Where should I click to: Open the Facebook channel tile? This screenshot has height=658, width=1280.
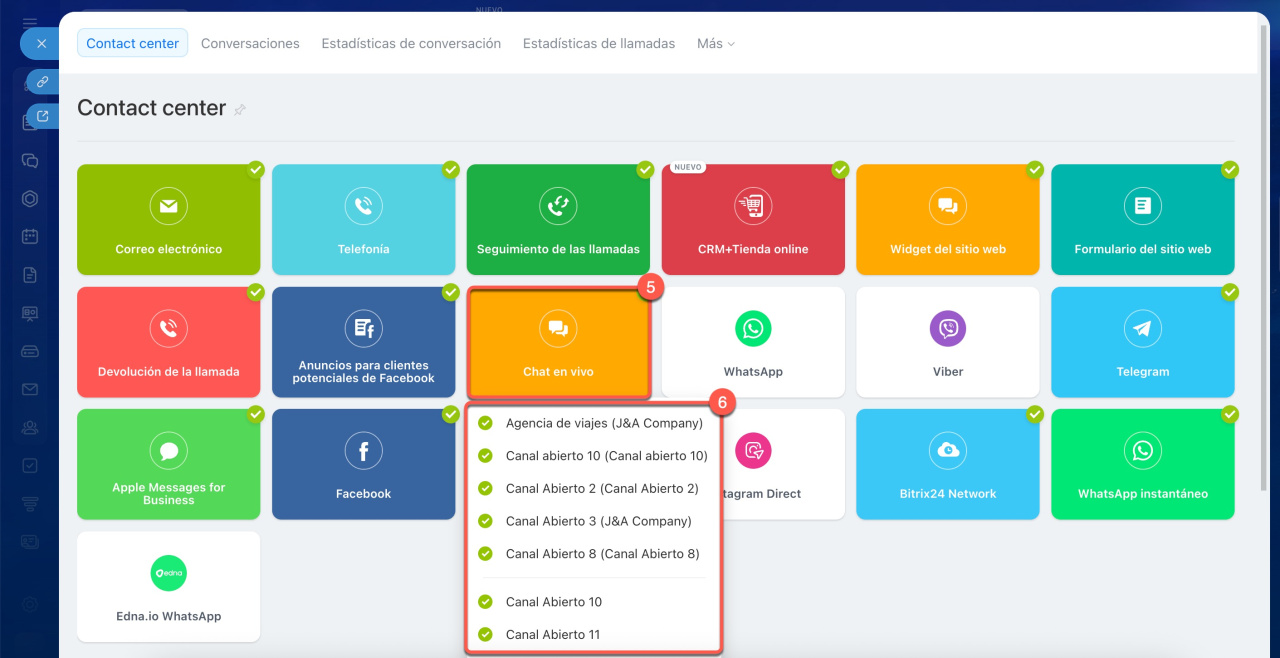point(363,464)
